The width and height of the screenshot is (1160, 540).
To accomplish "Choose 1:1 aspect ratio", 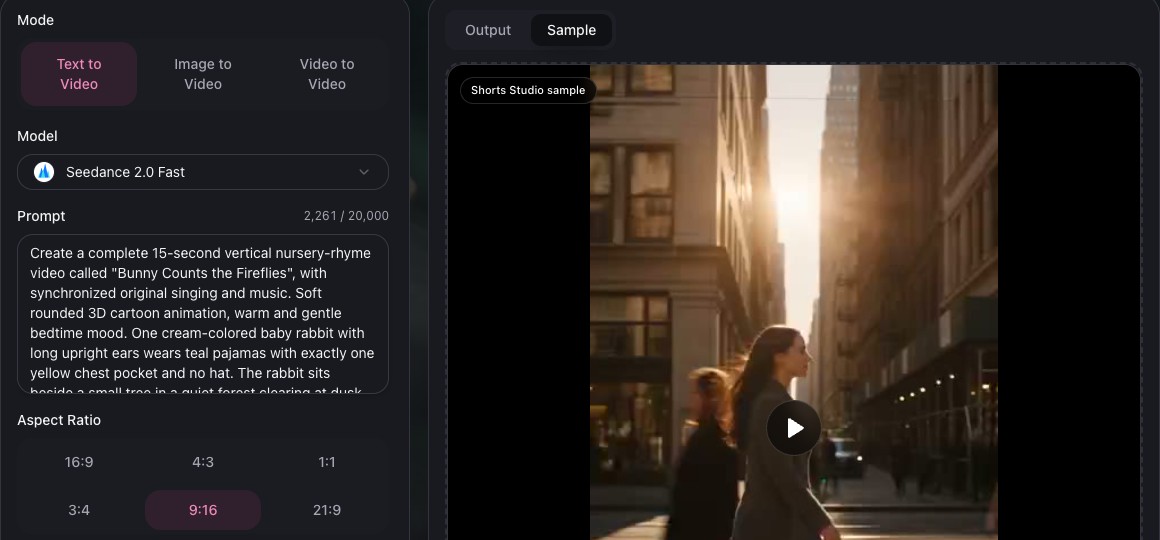I will [326, 462].
